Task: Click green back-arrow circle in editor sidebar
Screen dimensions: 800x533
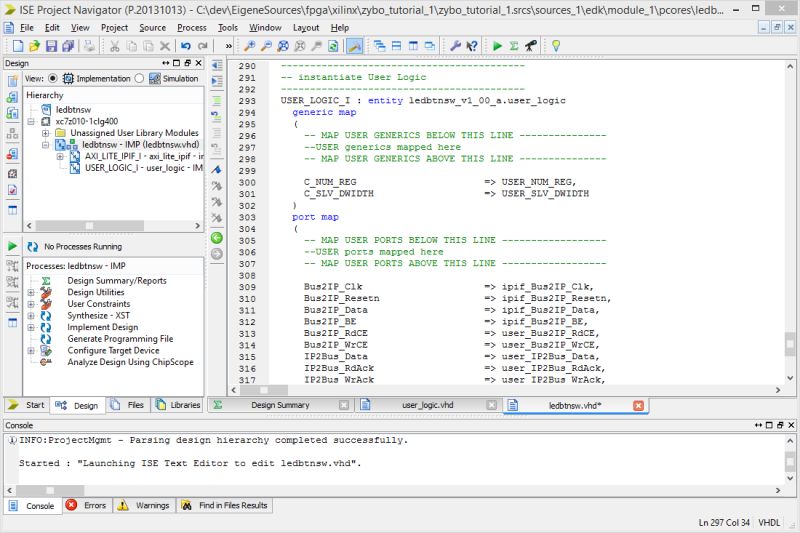Action: click(217, 238)
